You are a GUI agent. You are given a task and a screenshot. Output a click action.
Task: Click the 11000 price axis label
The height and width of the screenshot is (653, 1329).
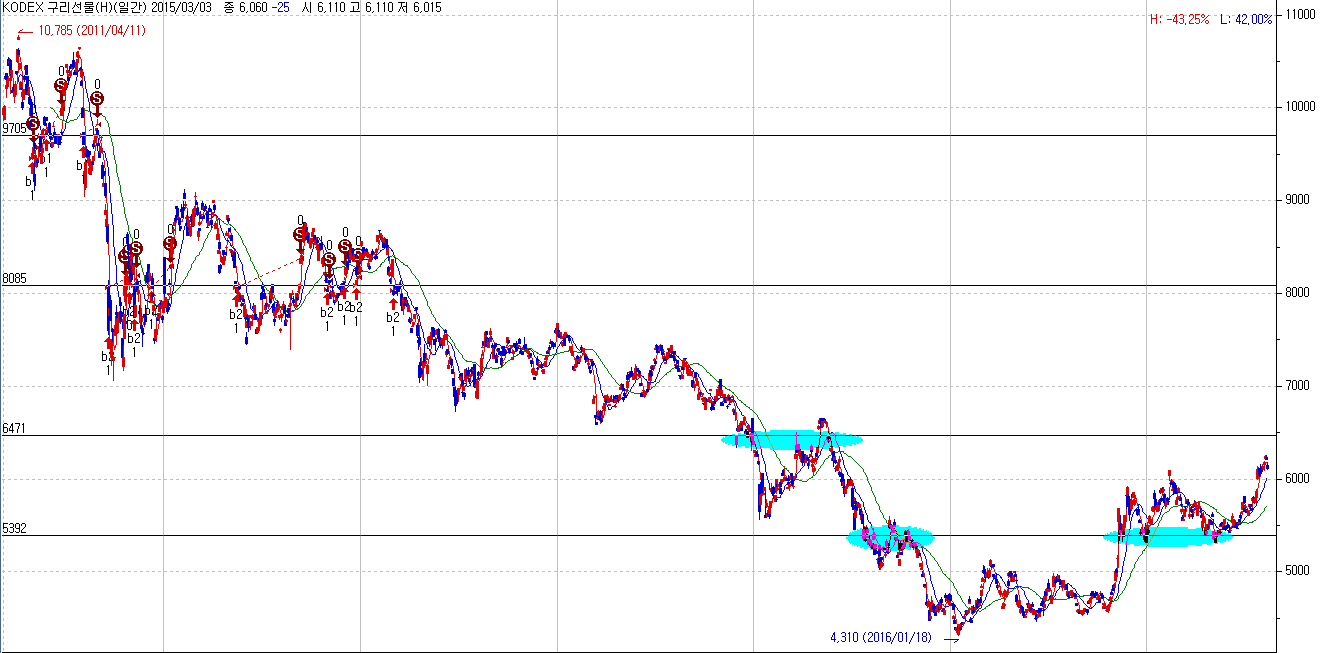pos(1302,14)
